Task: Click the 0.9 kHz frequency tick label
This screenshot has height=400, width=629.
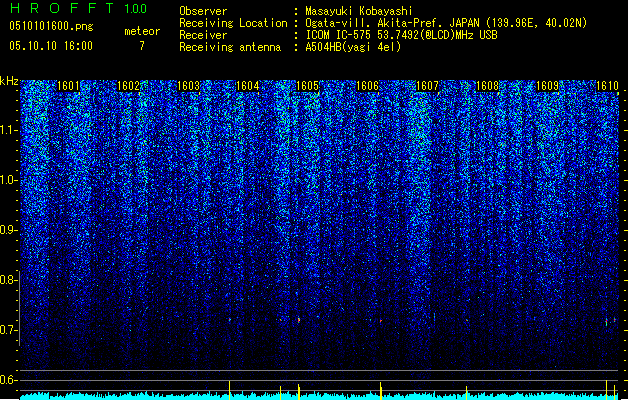Action: (8, 230)
